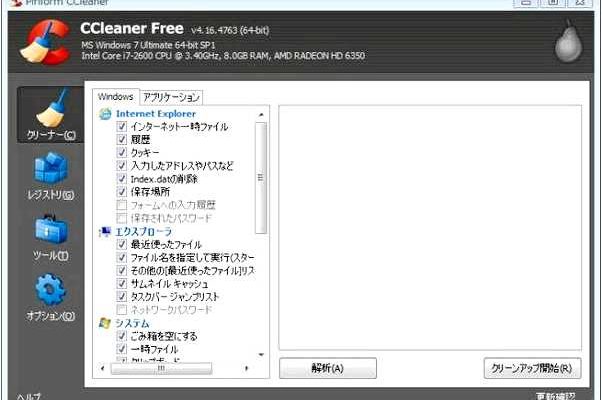Click the クリーンアップ開始(R) button
602x400 pixels.
[532, 368]
